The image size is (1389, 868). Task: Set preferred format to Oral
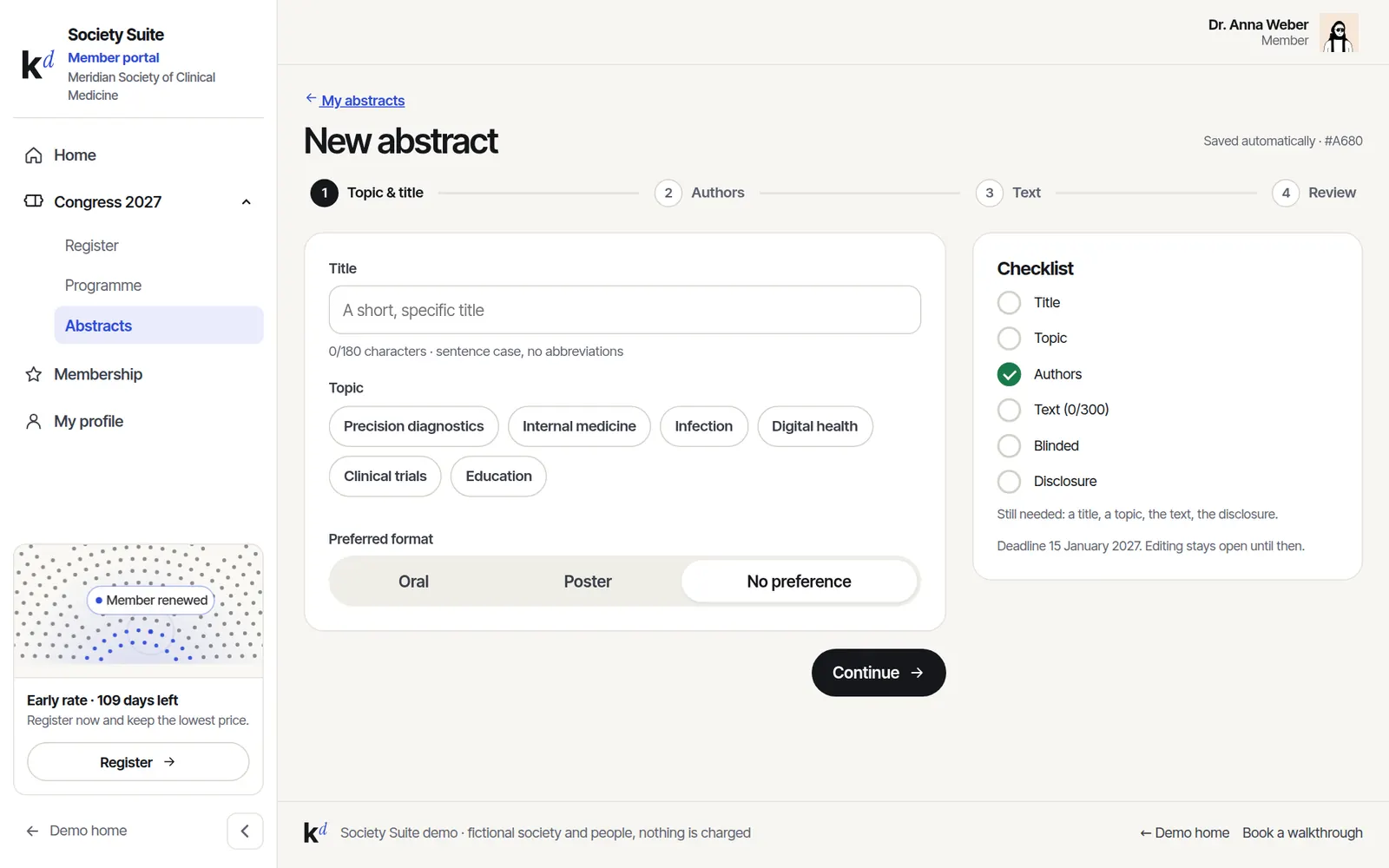[413, 582]
